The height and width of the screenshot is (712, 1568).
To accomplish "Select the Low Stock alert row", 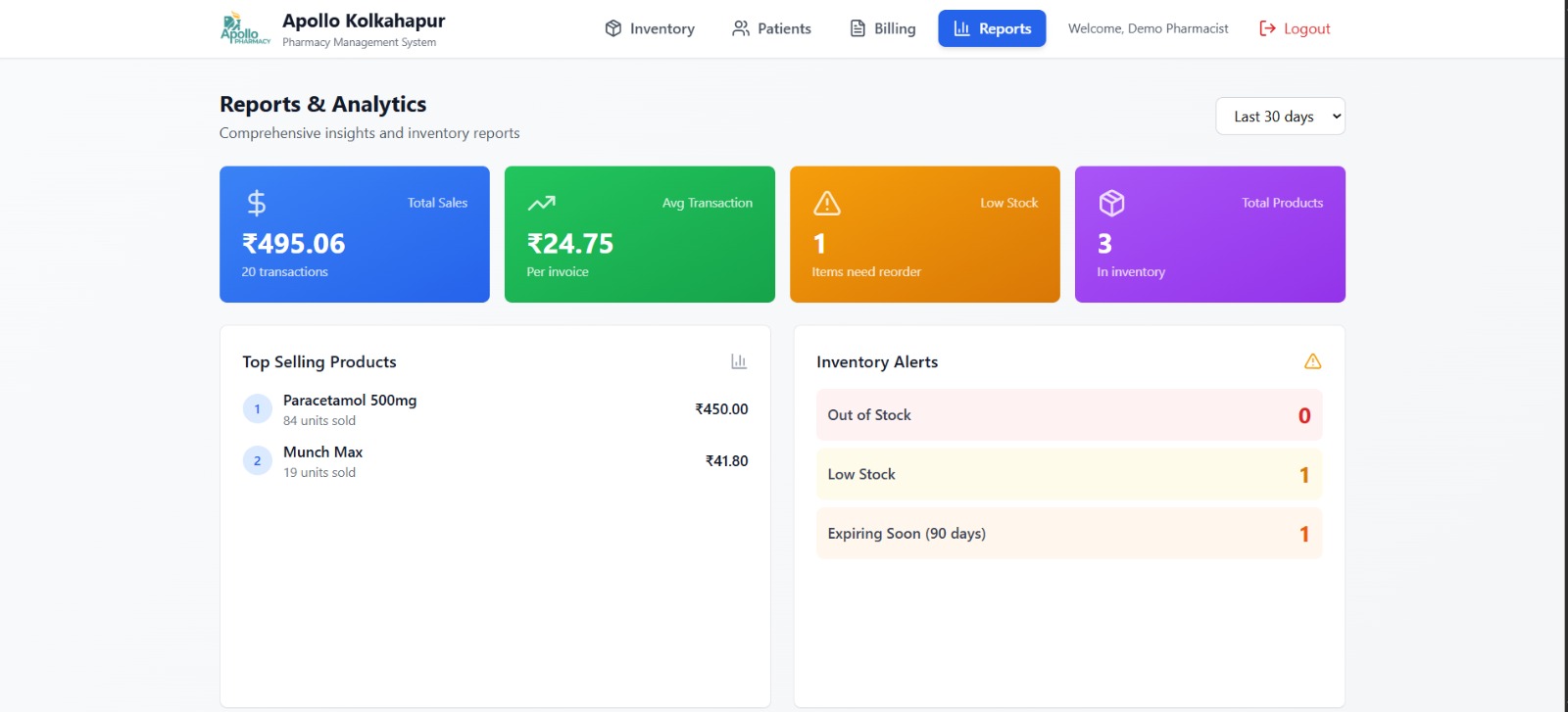I will pyautogui.click(x=1068, y=474).
